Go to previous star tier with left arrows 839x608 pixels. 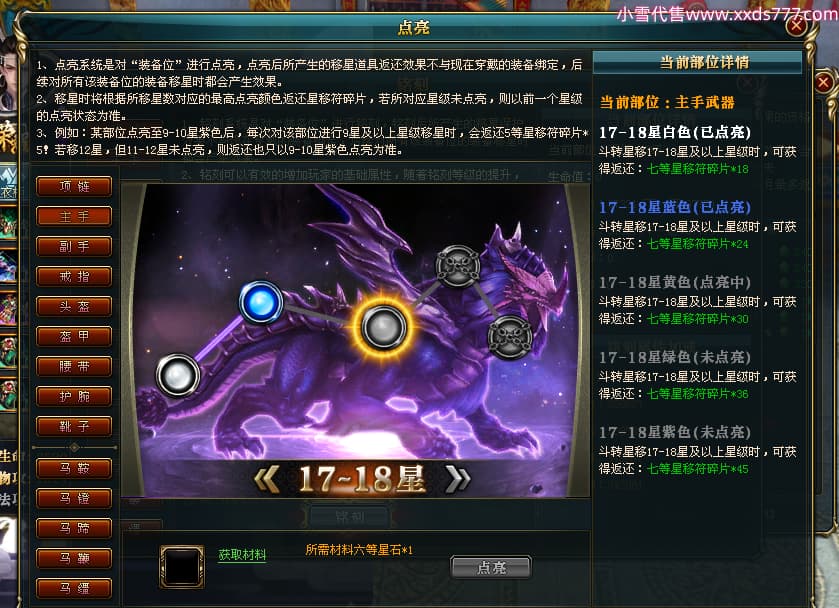click(x=266, y=478)
